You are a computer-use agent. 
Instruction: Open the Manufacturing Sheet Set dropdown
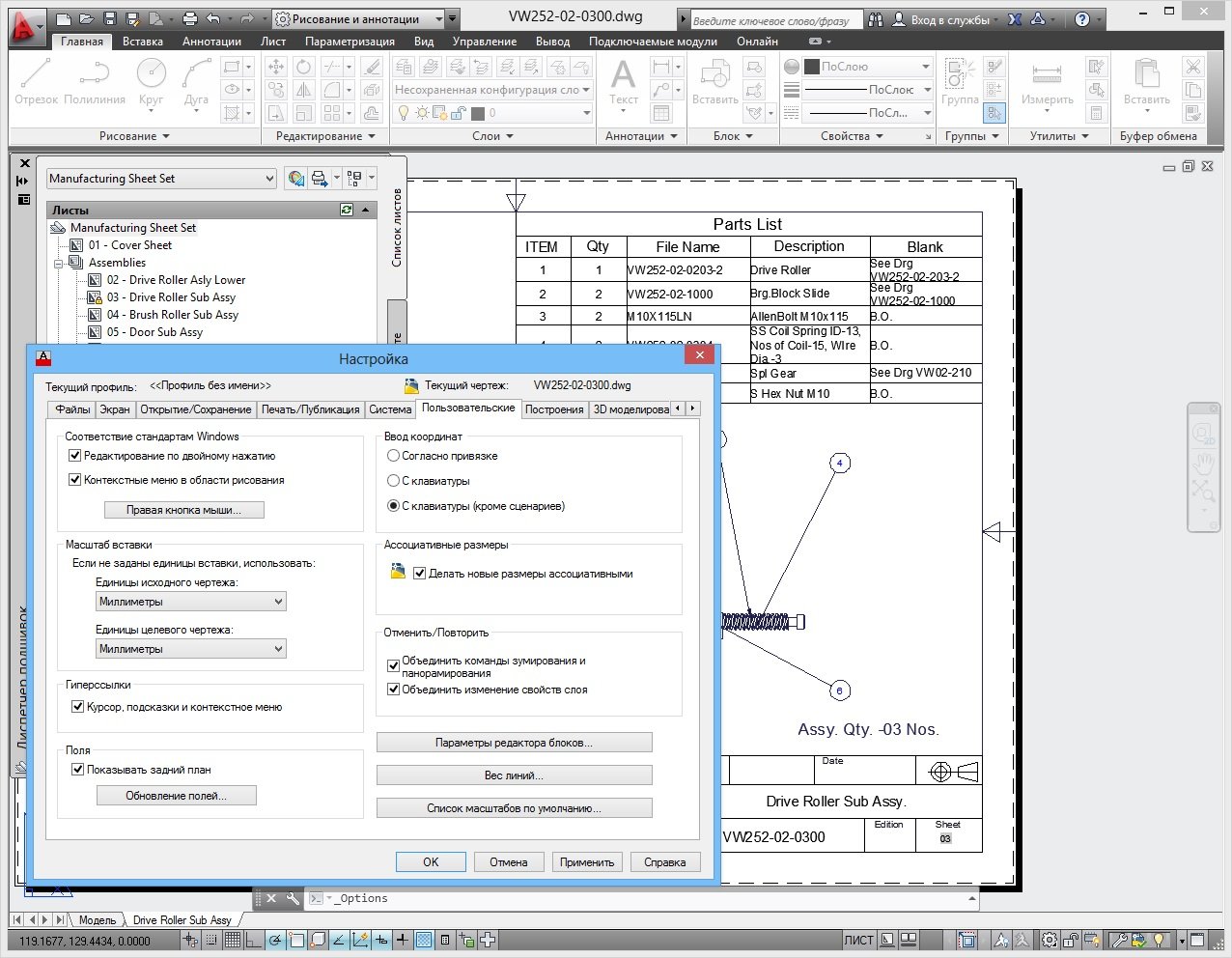pos(161,179)
